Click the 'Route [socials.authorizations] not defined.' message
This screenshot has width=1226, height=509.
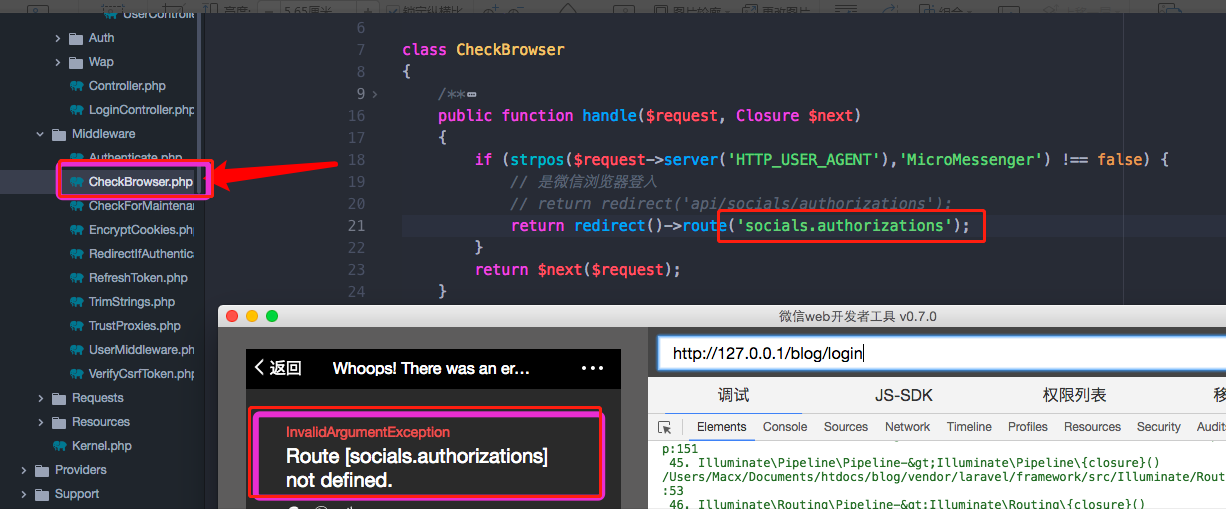[x=416, y=468]
